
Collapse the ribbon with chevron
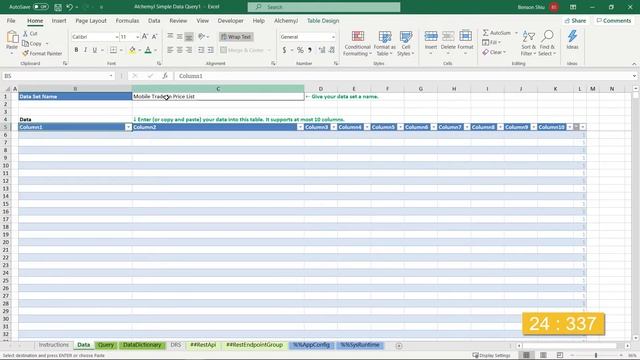tap(634, 64)
